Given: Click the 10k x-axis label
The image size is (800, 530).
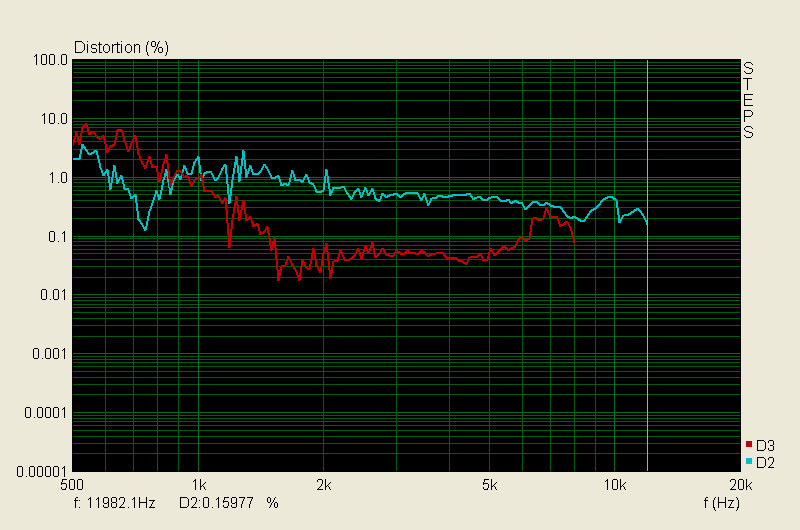Looking at the screenshot, I should pyautogui.click(x=615, y=485).
